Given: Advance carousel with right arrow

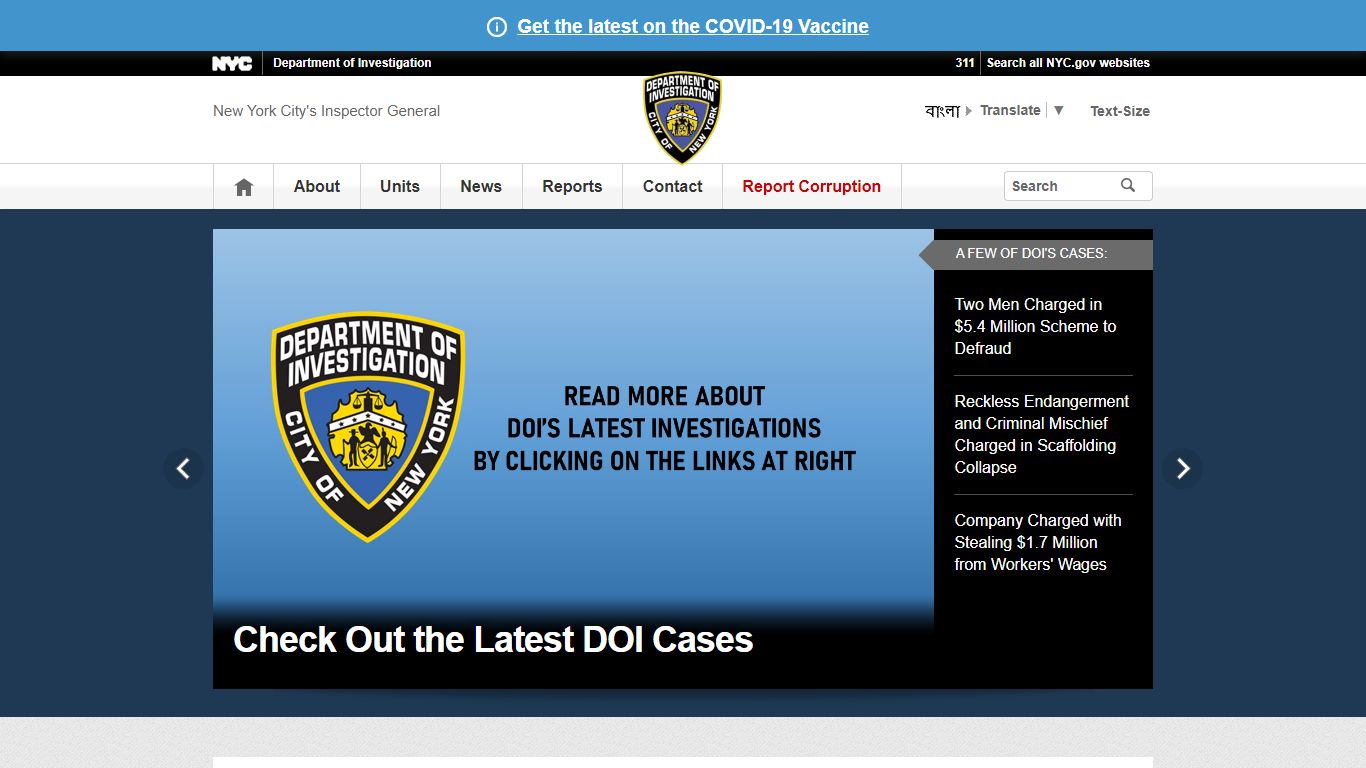Looking at the screenshot, I should tap(1182, 468).
